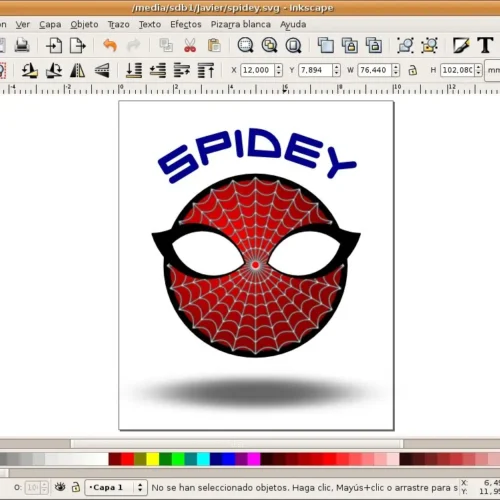Click the Paste clipboard icon
500x500 pixels.
coord(214,45)
